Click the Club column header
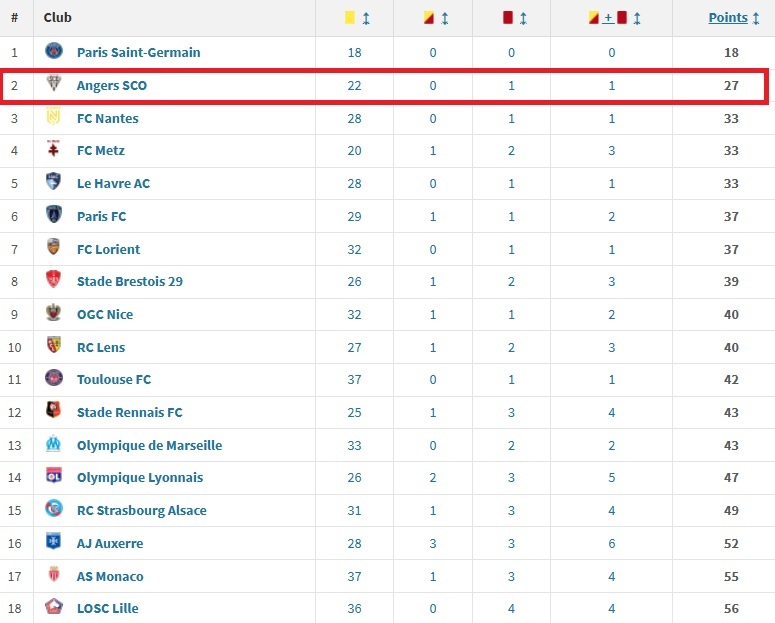 (58, 18)
